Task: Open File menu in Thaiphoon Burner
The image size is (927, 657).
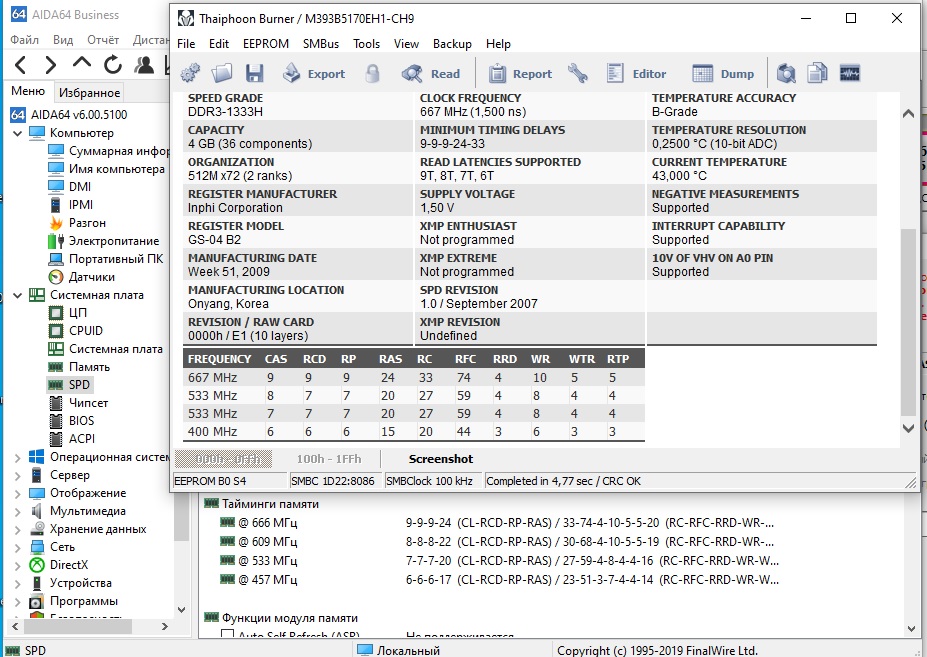Action: coord(186,44)
